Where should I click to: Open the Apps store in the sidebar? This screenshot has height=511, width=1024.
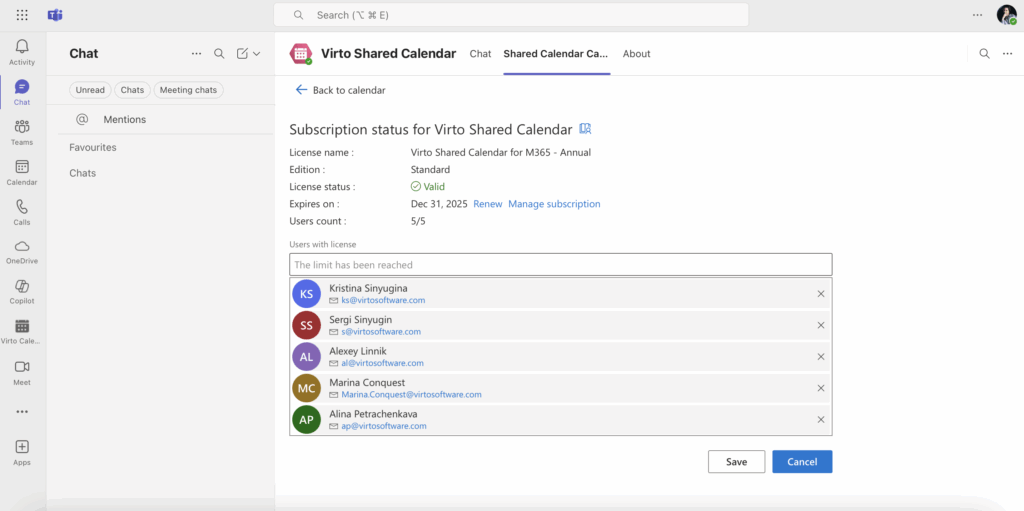click(22, 452)
